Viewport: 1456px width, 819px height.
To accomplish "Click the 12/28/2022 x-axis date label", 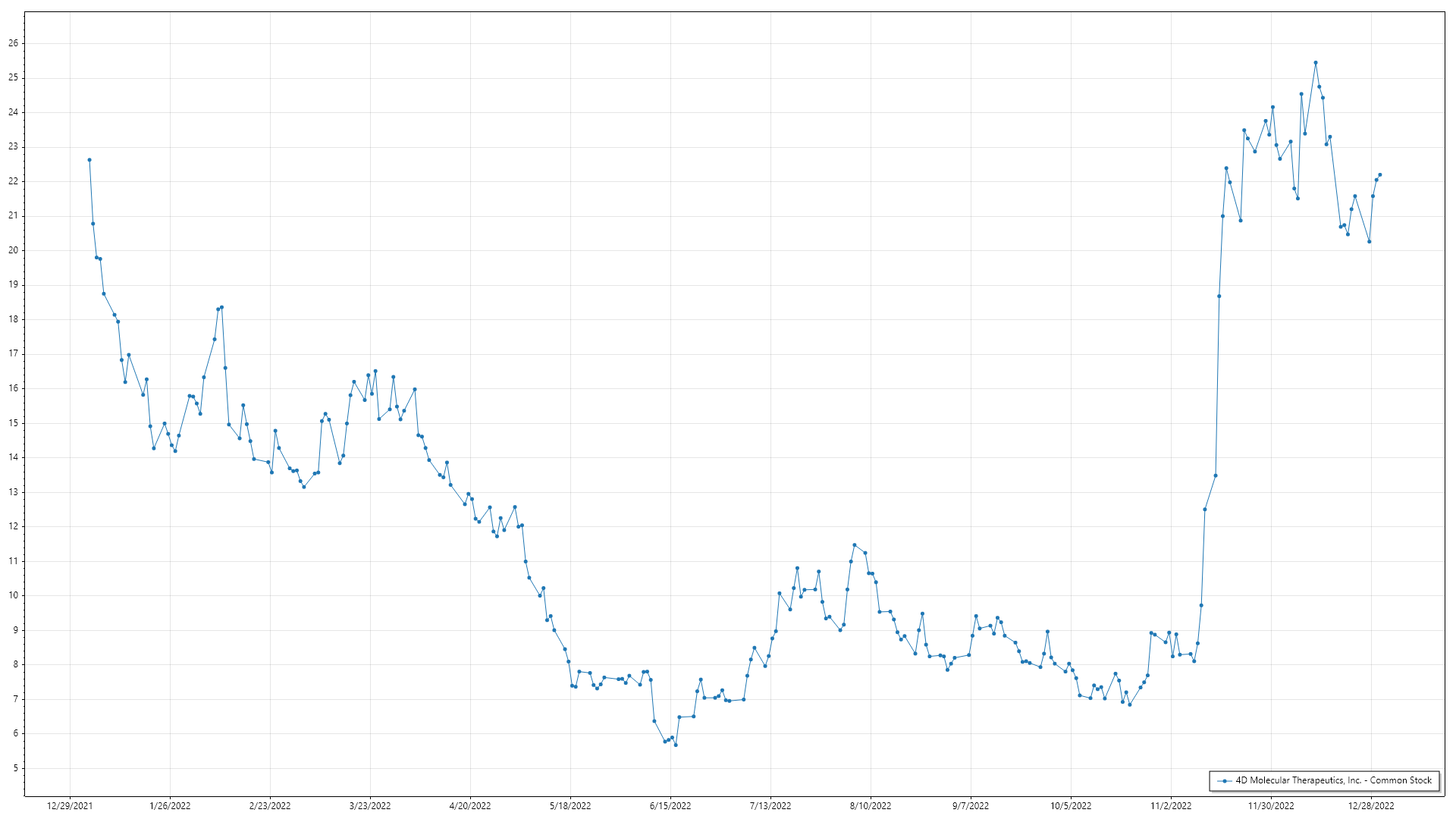I will point(1371,805).
